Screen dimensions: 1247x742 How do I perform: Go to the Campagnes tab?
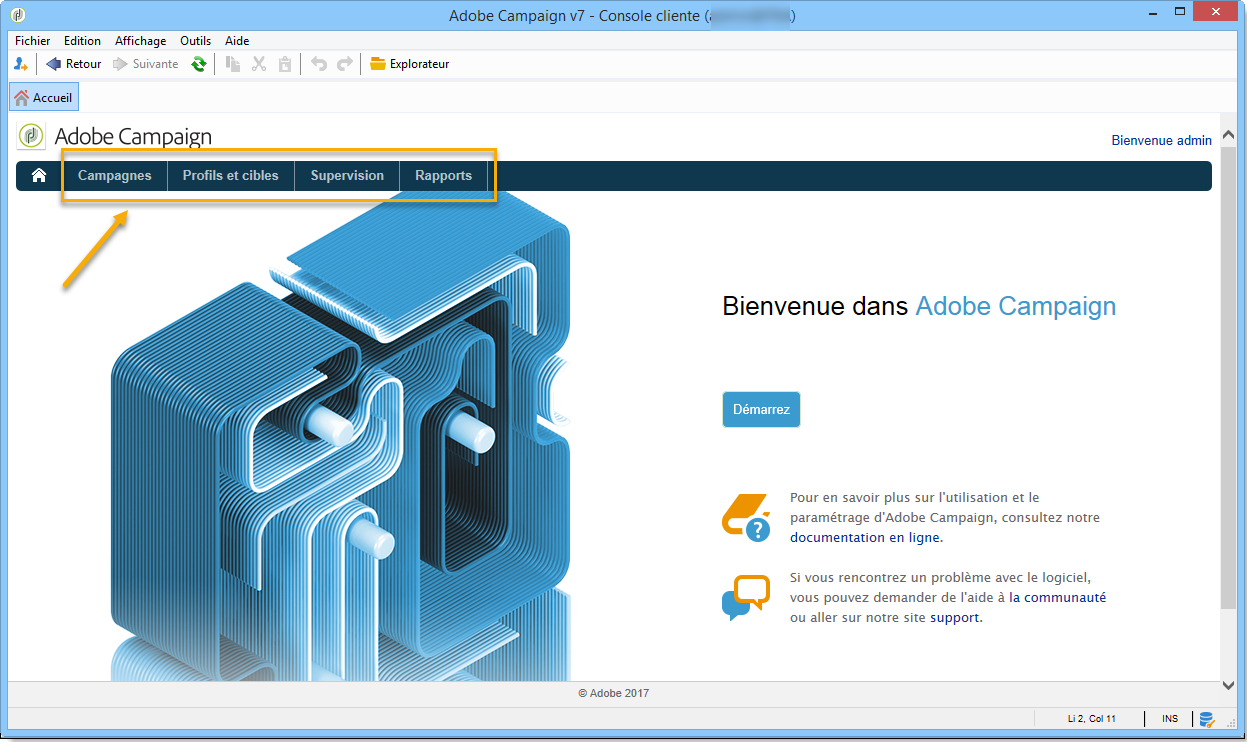point(115,175)
